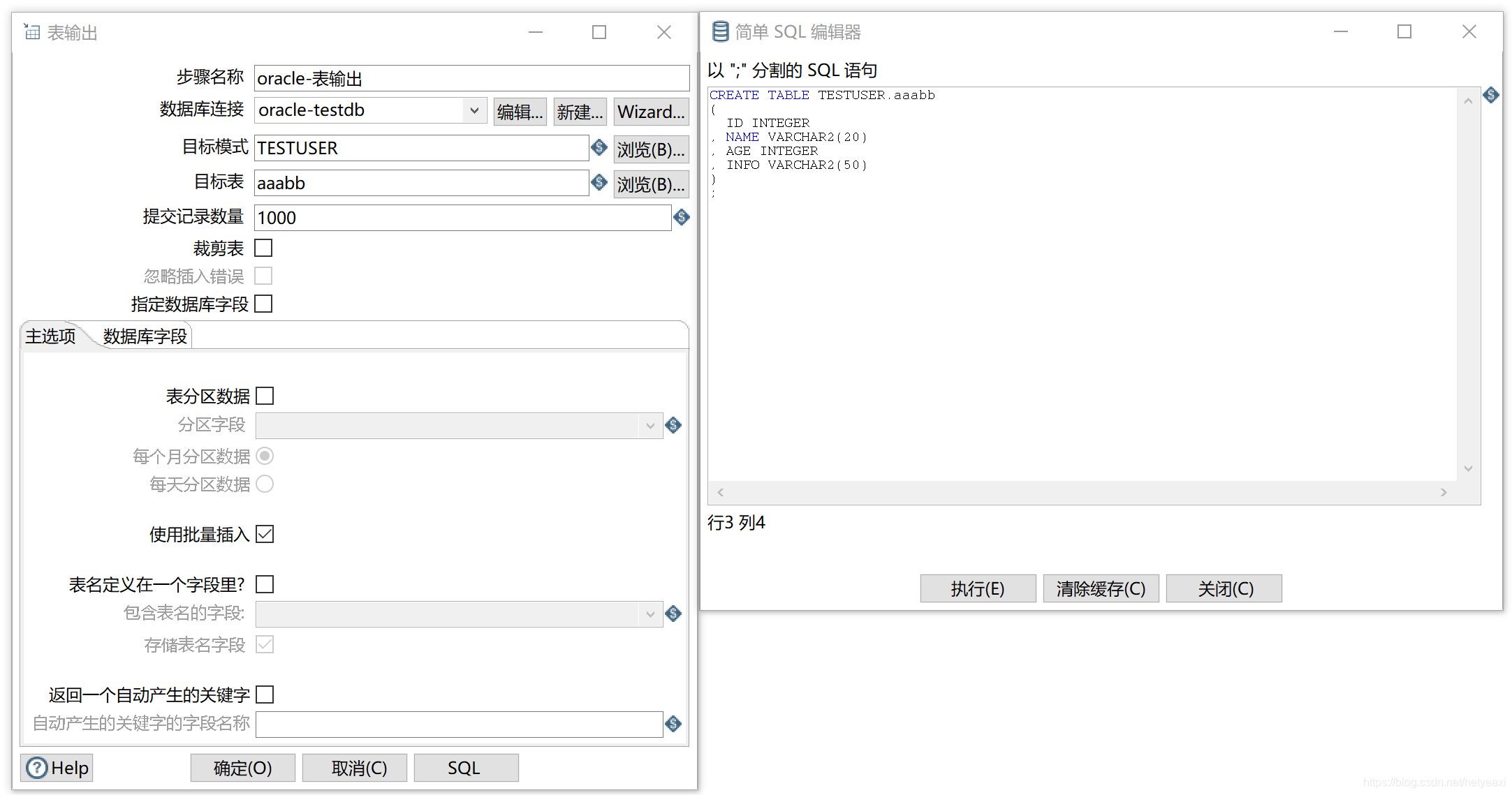Open the 数据库连接 oracle-testdb dropdown
Viewport: 1512px width, 795px height.
[474, 110]
